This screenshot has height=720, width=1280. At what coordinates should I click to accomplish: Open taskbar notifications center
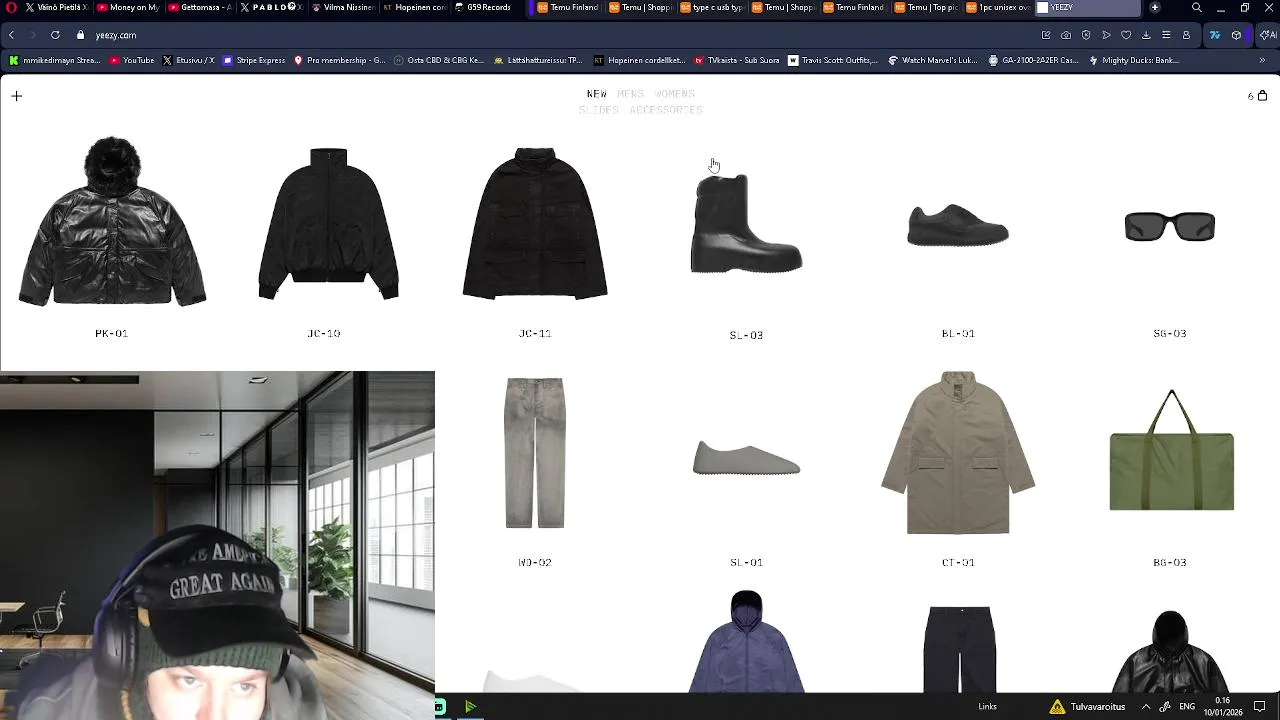pos(1260,706)
